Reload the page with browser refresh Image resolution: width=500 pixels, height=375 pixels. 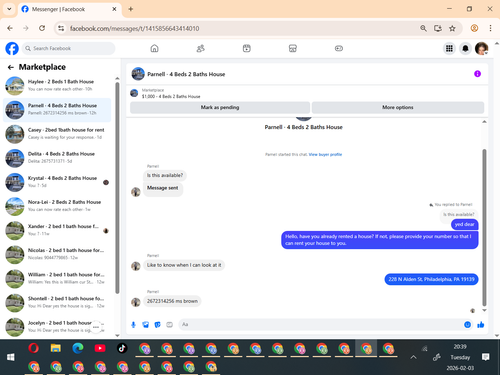(x=42, y=28)
